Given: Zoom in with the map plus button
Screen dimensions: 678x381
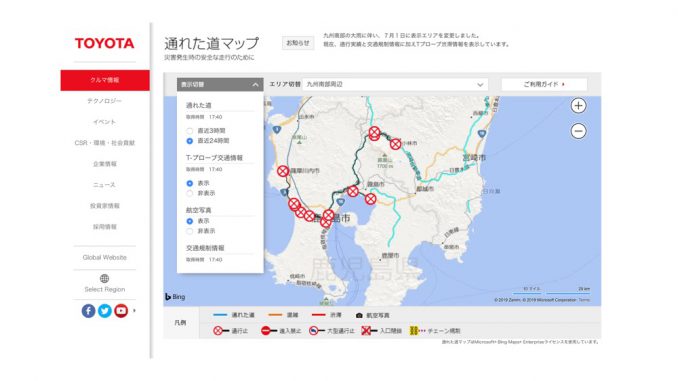Looking at the screenshot, I should click(x=578, y=106).
